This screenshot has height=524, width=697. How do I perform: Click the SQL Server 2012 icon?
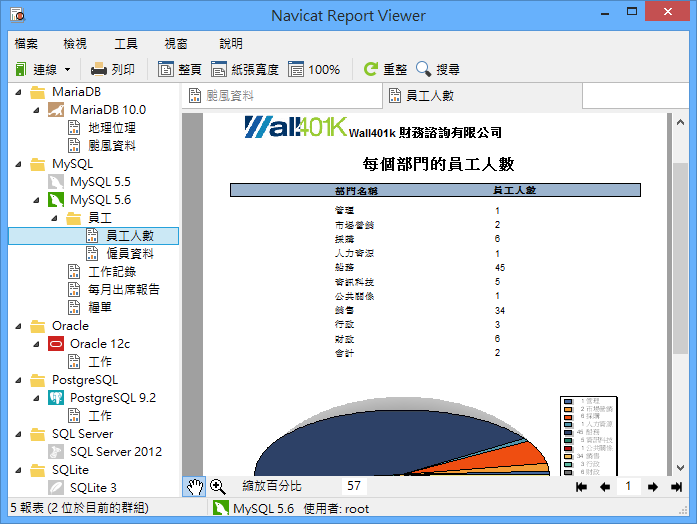click(x=56, y=452)
